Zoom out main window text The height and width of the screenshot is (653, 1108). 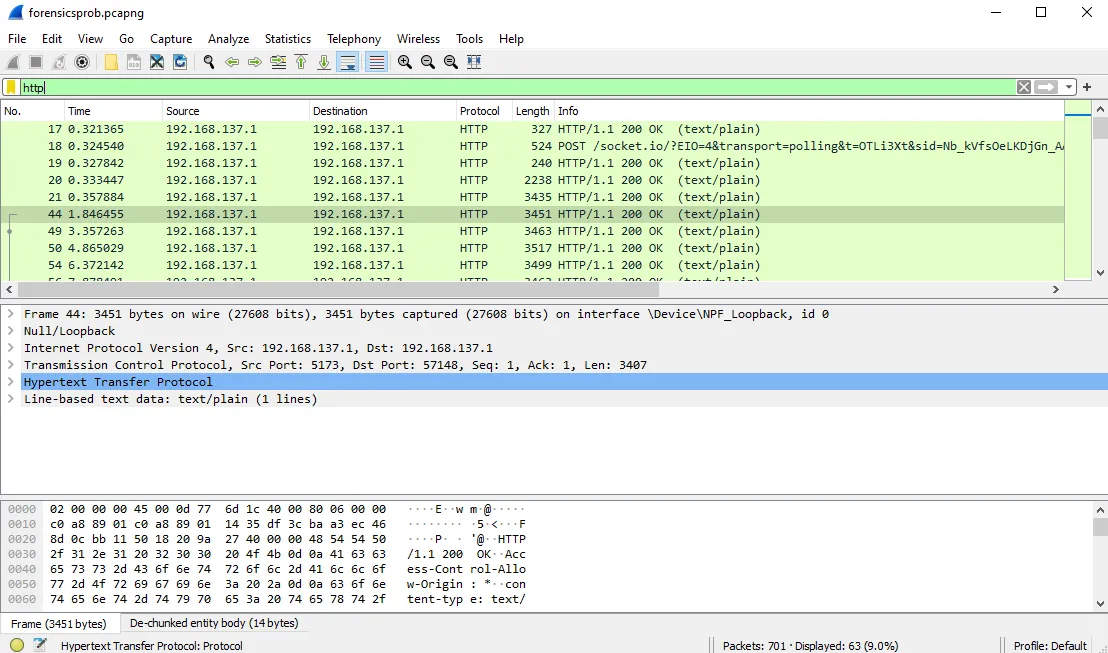coord(428,62)
